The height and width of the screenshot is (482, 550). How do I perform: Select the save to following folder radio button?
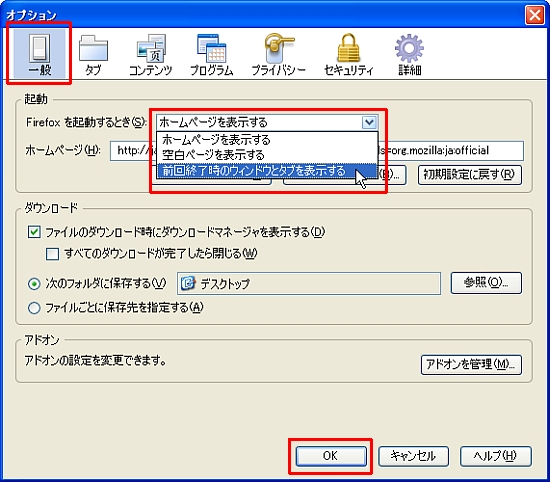click(34, 283)
